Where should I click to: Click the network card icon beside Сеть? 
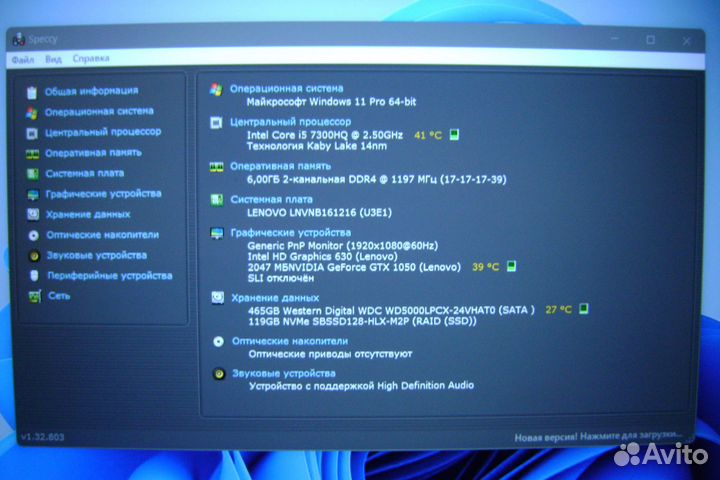[35, 296]
